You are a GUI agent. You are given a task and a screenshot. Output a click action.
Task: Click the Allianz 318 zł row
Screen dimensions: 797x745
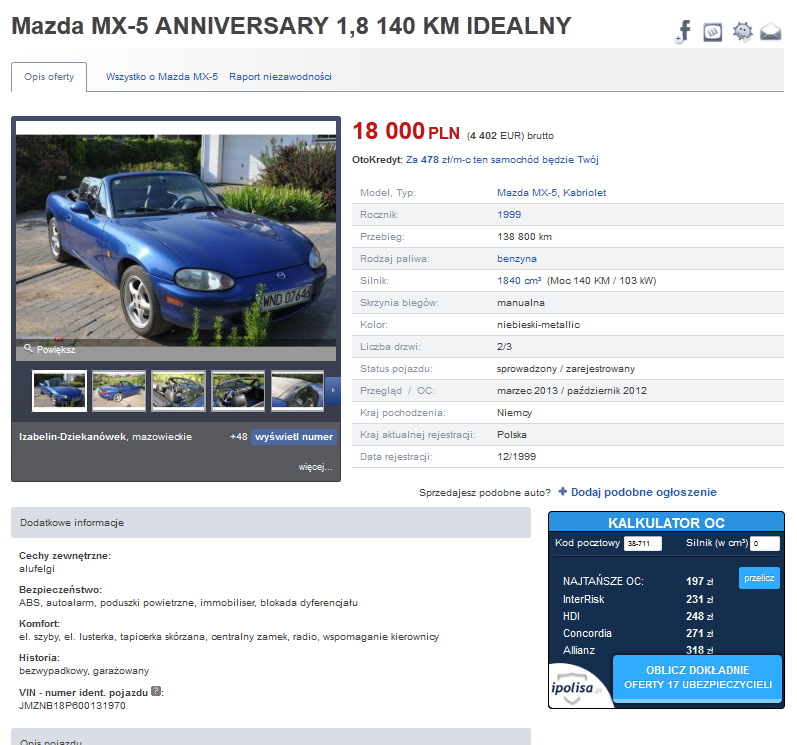[x=638, y=650]
